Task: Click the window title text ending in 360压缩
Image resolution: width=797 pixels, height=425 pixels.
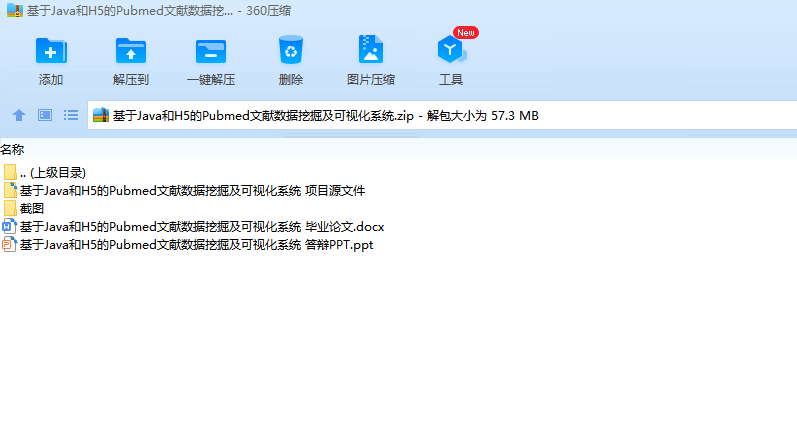Action: pos(159,11)
